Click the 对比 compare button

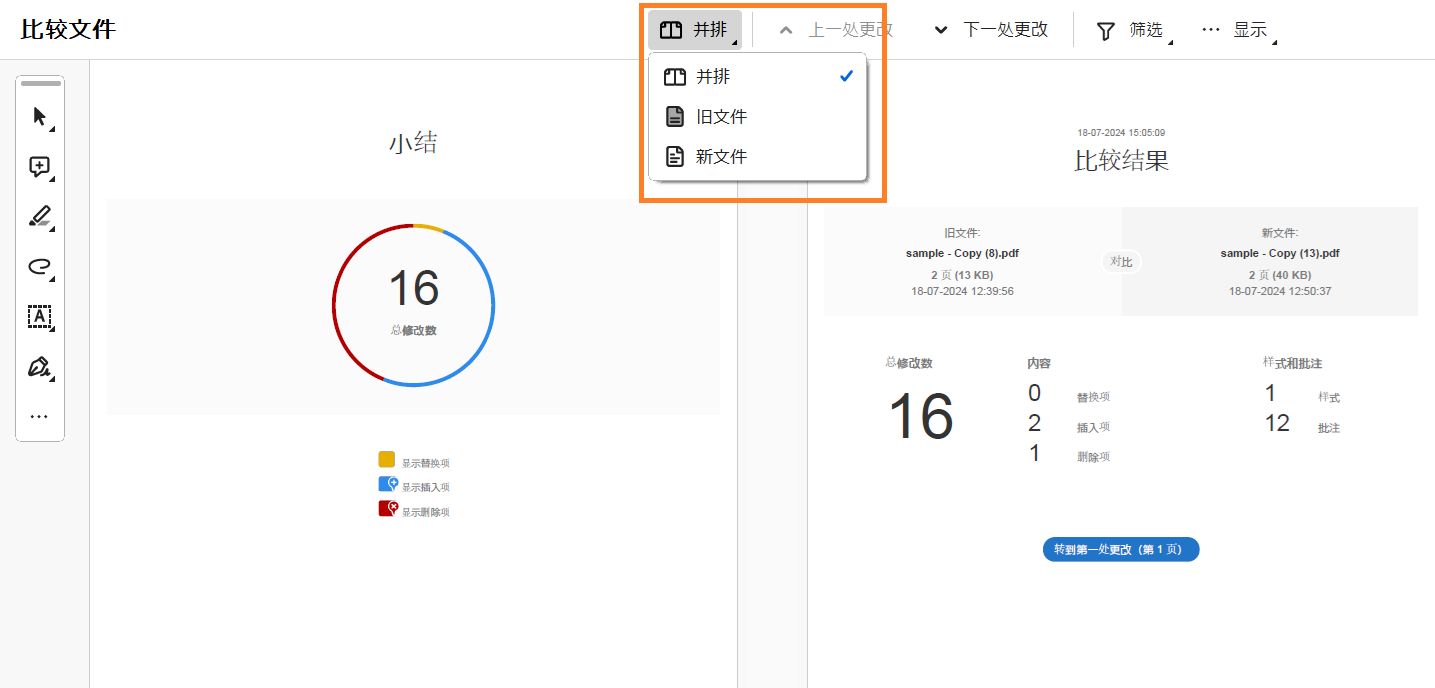coord(1121,261)
